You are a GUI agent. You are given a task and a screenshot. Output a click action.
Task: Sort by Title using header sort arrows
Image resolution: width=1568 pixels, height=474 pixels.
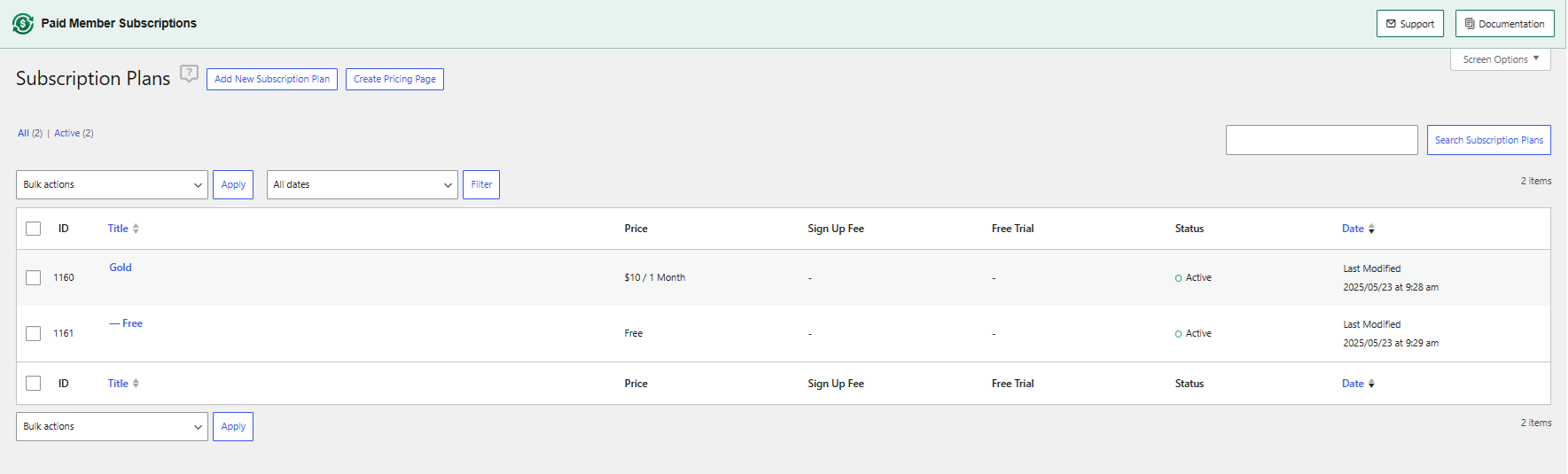pyautogui.click(x=136, y=229)
